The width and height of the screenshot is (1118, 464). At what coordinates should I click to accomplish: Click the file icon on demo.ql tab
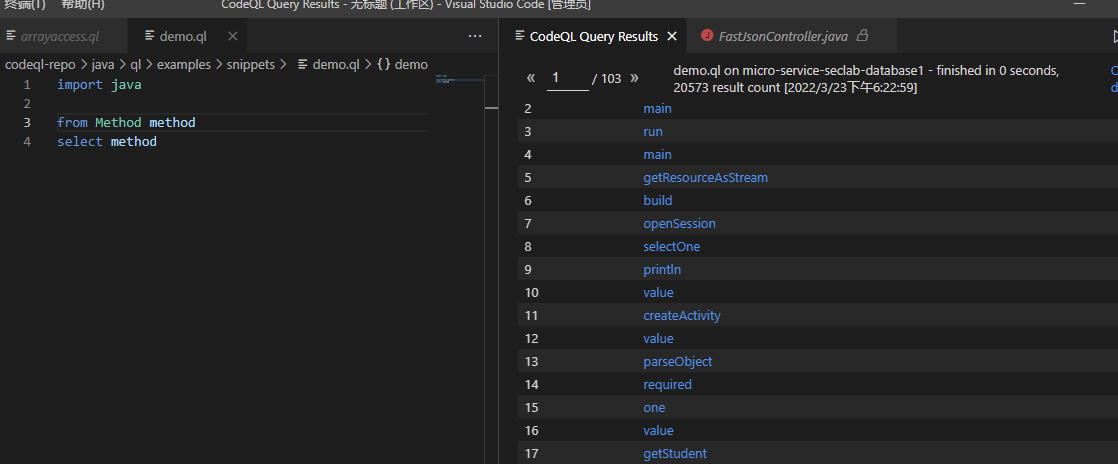tap(149, 36)
